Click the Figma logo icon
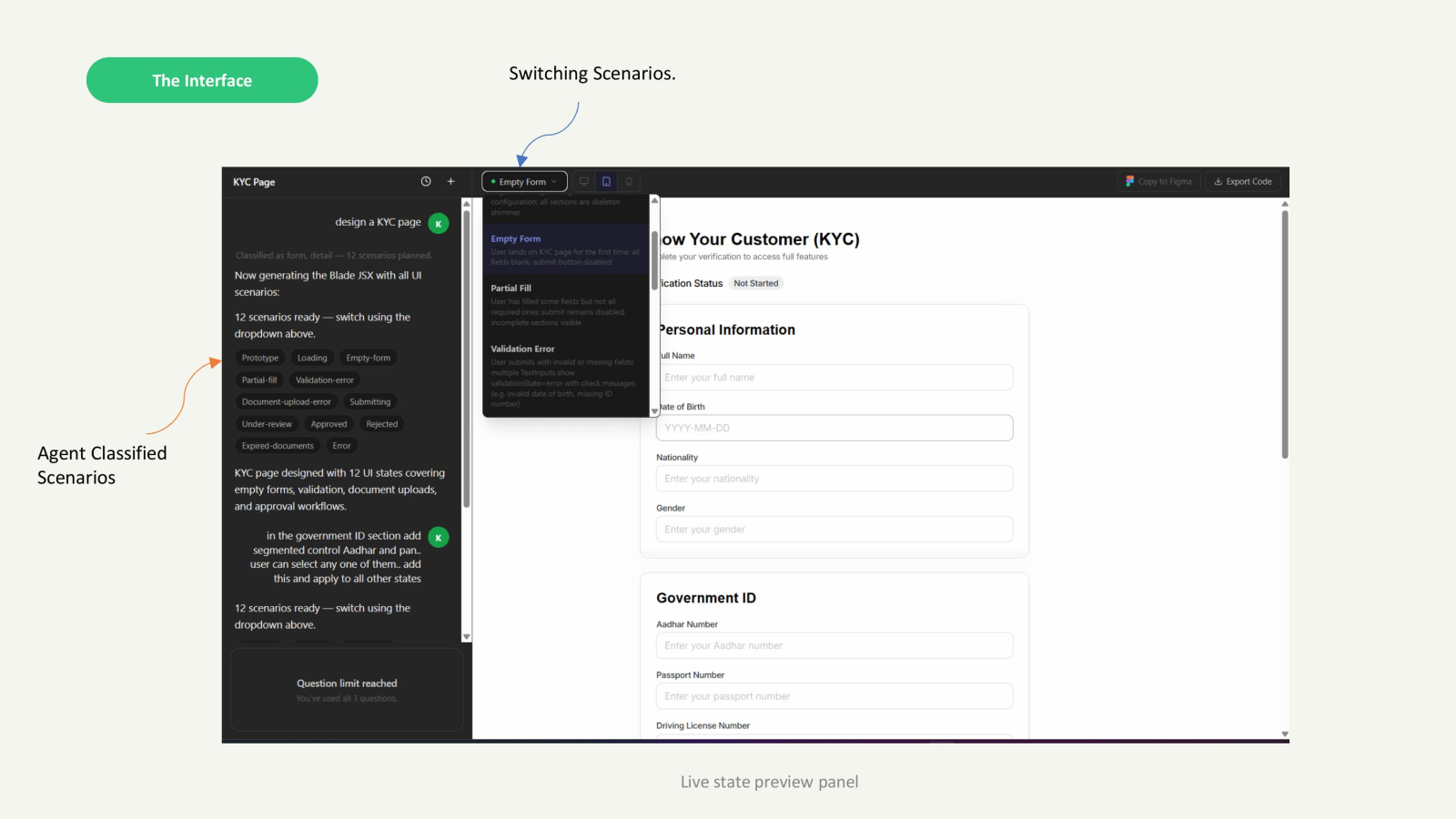 pyautogui.click(x=1129, y=181)
